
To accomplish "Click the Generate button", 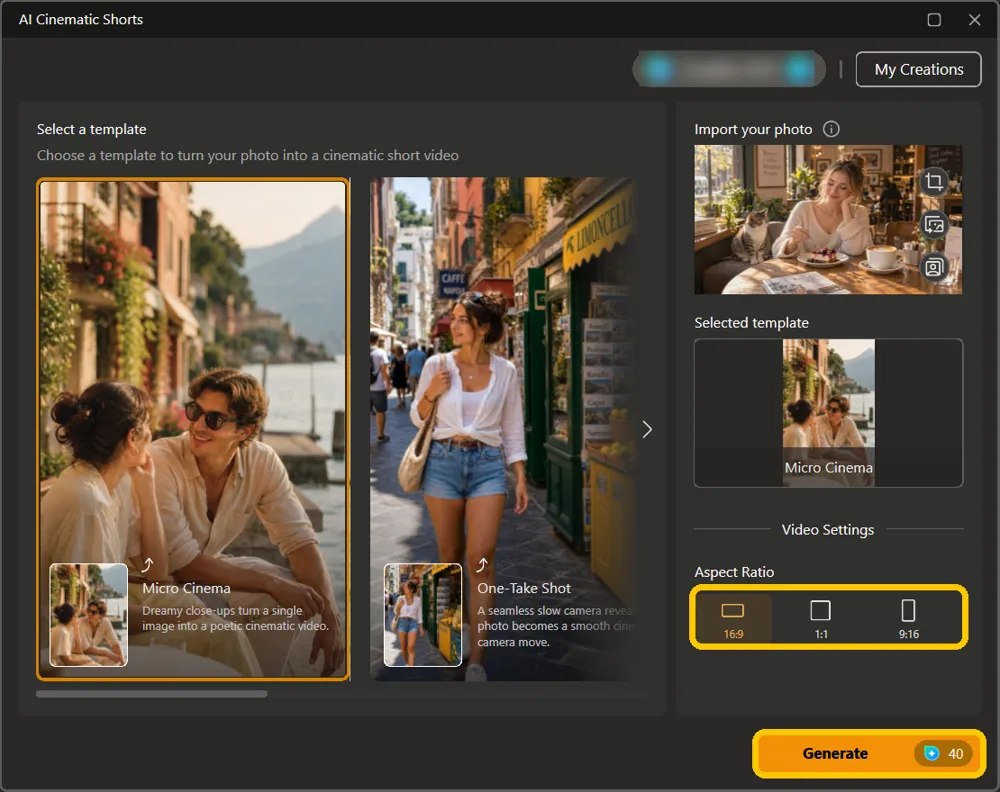I will tap(869, 753).
